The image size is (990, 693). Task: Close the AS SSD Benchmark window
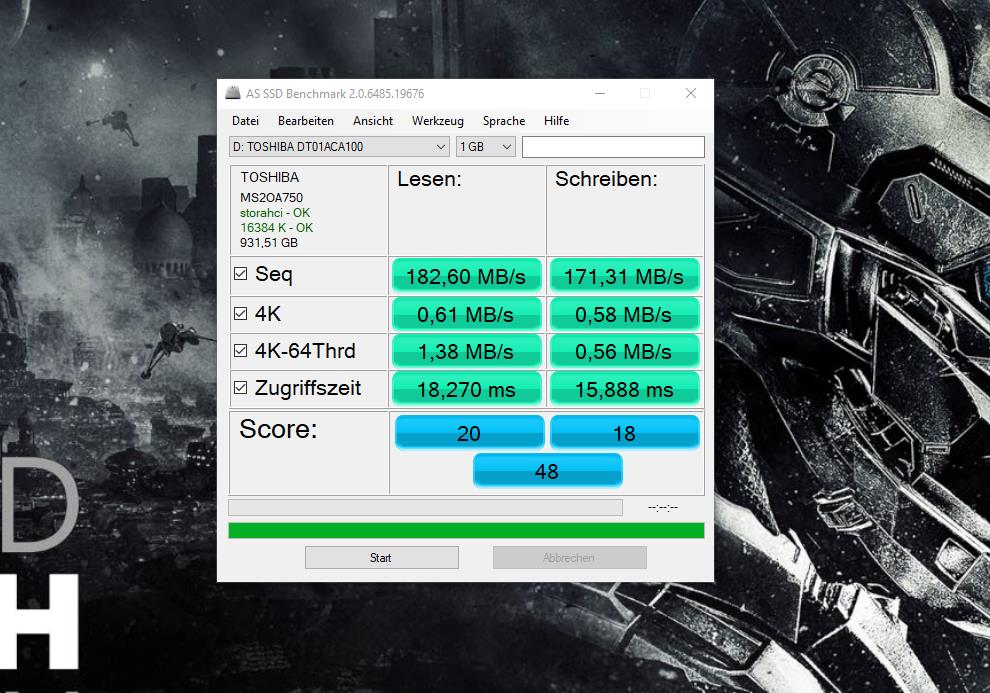coord(691,93)
